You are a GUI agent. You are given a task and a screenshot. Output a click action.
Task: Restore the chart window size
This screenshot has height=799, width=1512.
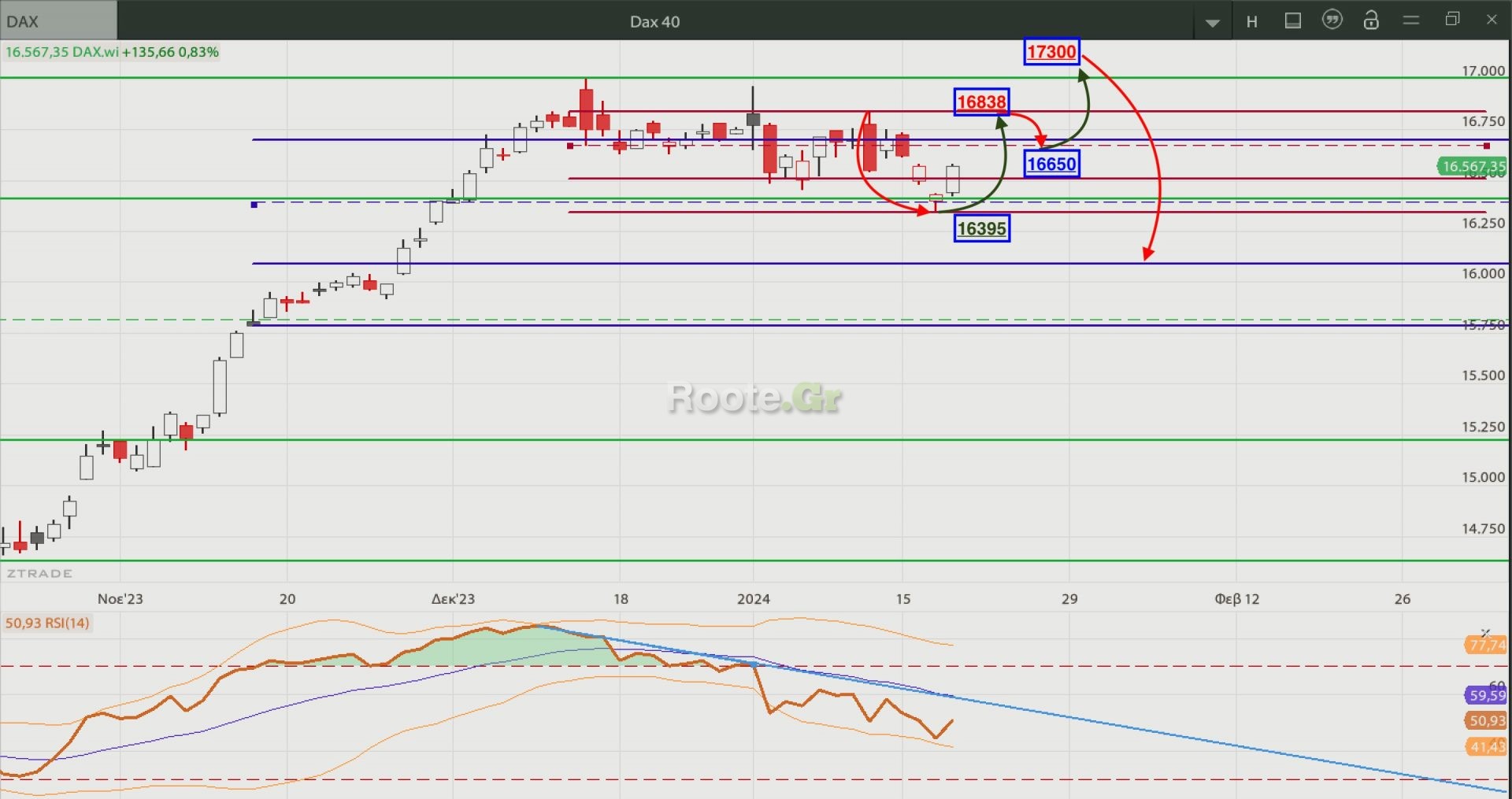1453,20
